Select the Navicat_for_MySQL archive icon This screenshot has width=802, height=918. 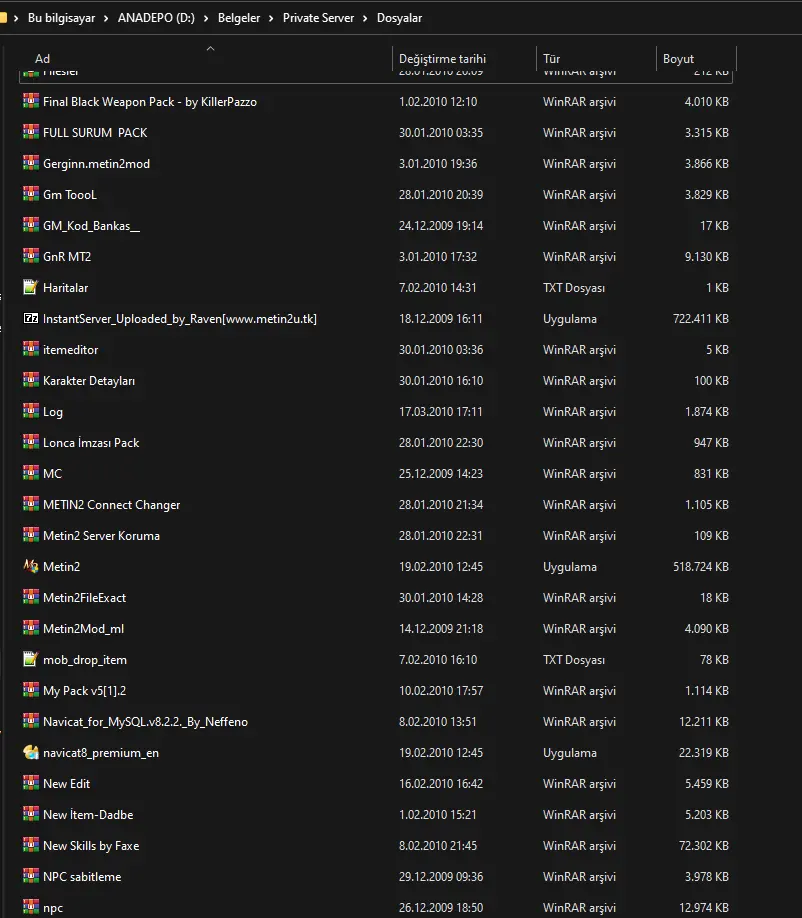pos(31,722)
